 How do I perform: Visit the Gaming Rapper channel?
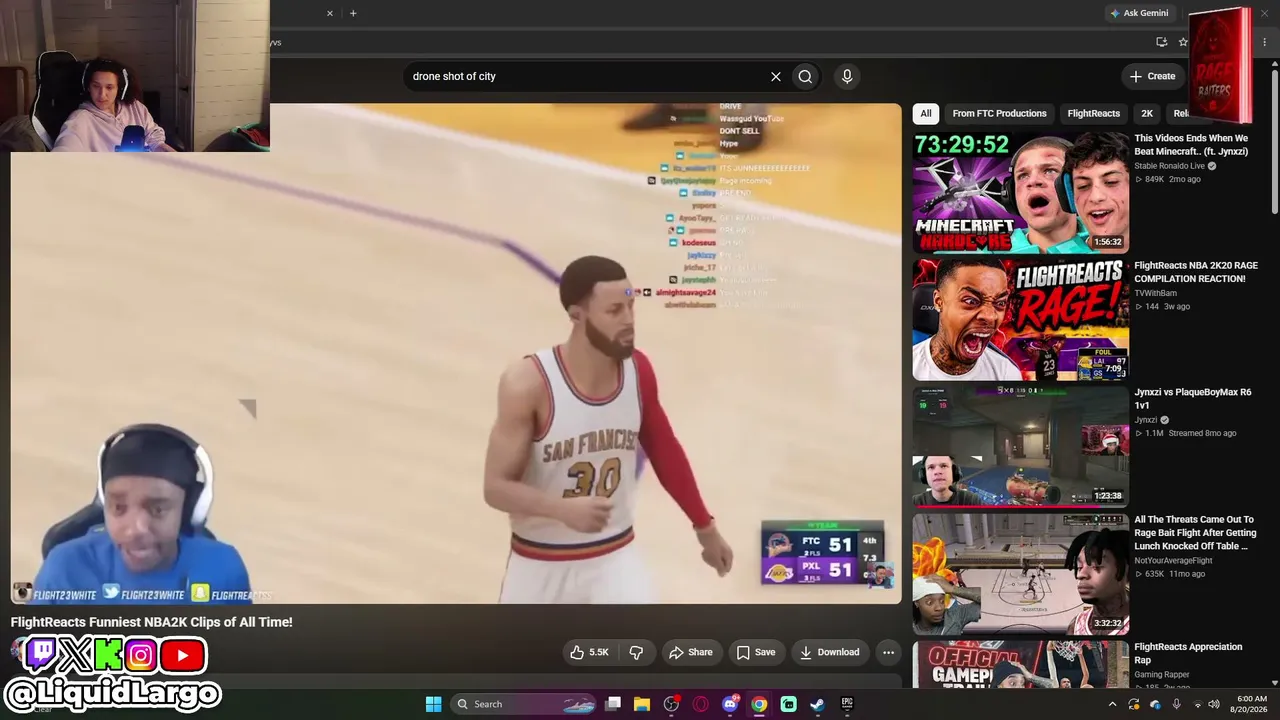pos(1162,675)
